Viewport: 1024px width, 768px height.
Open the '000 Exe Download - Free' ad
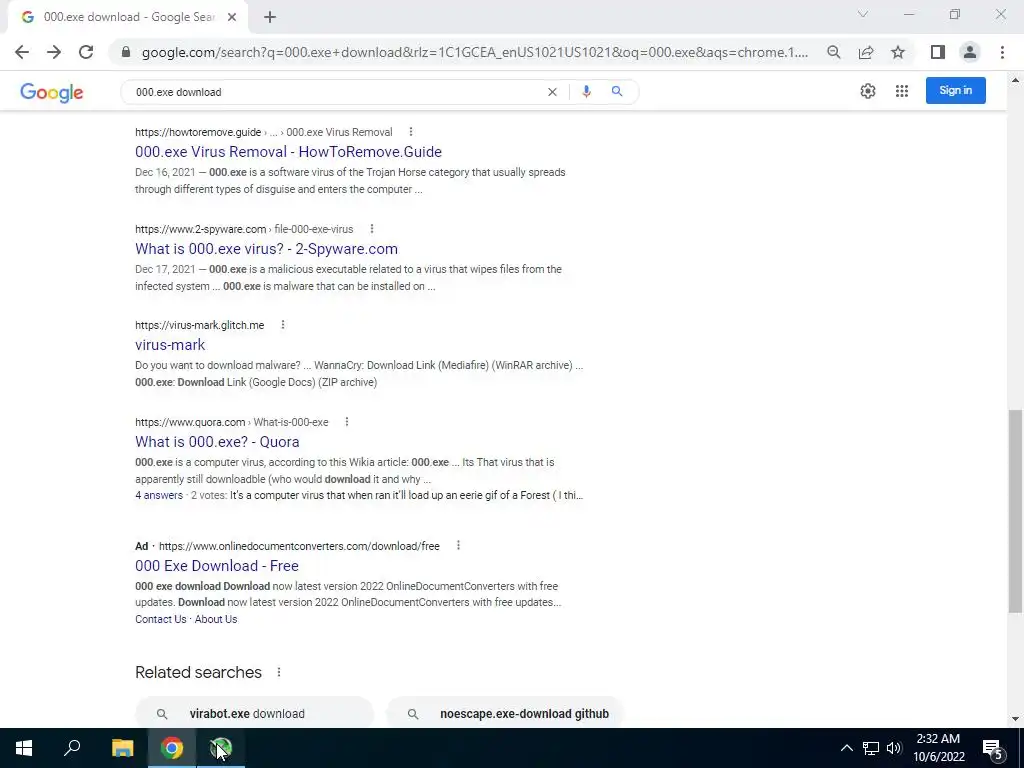217,566
